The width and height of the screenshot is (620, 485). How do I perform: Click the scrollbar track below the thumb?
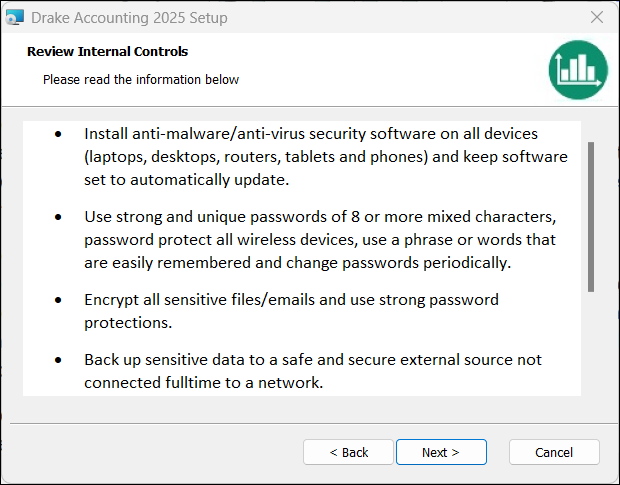tap(591, 345)
